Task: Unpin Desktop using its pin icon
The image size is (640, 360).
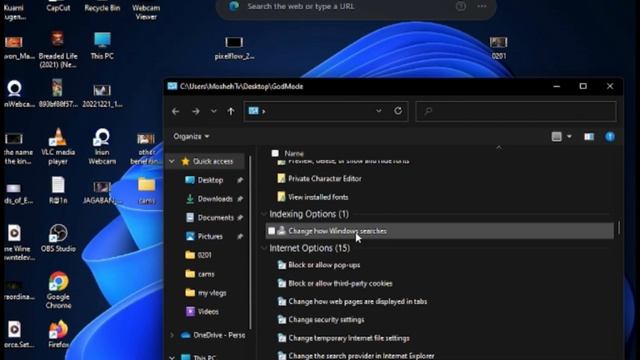Action: click(240, 180)
